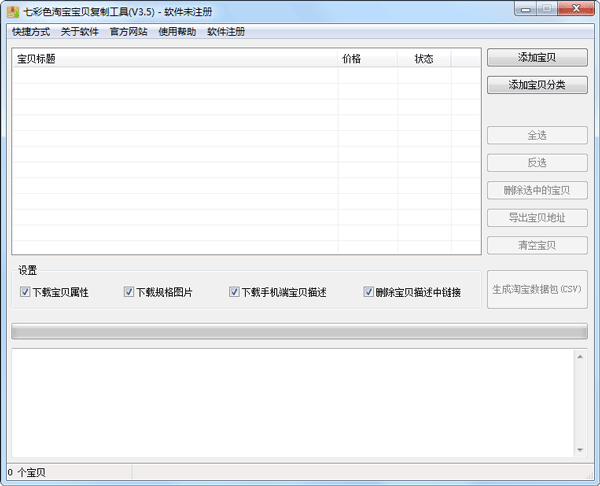
Task: Click inside the log output text area
Action: [x=293, y=403]
